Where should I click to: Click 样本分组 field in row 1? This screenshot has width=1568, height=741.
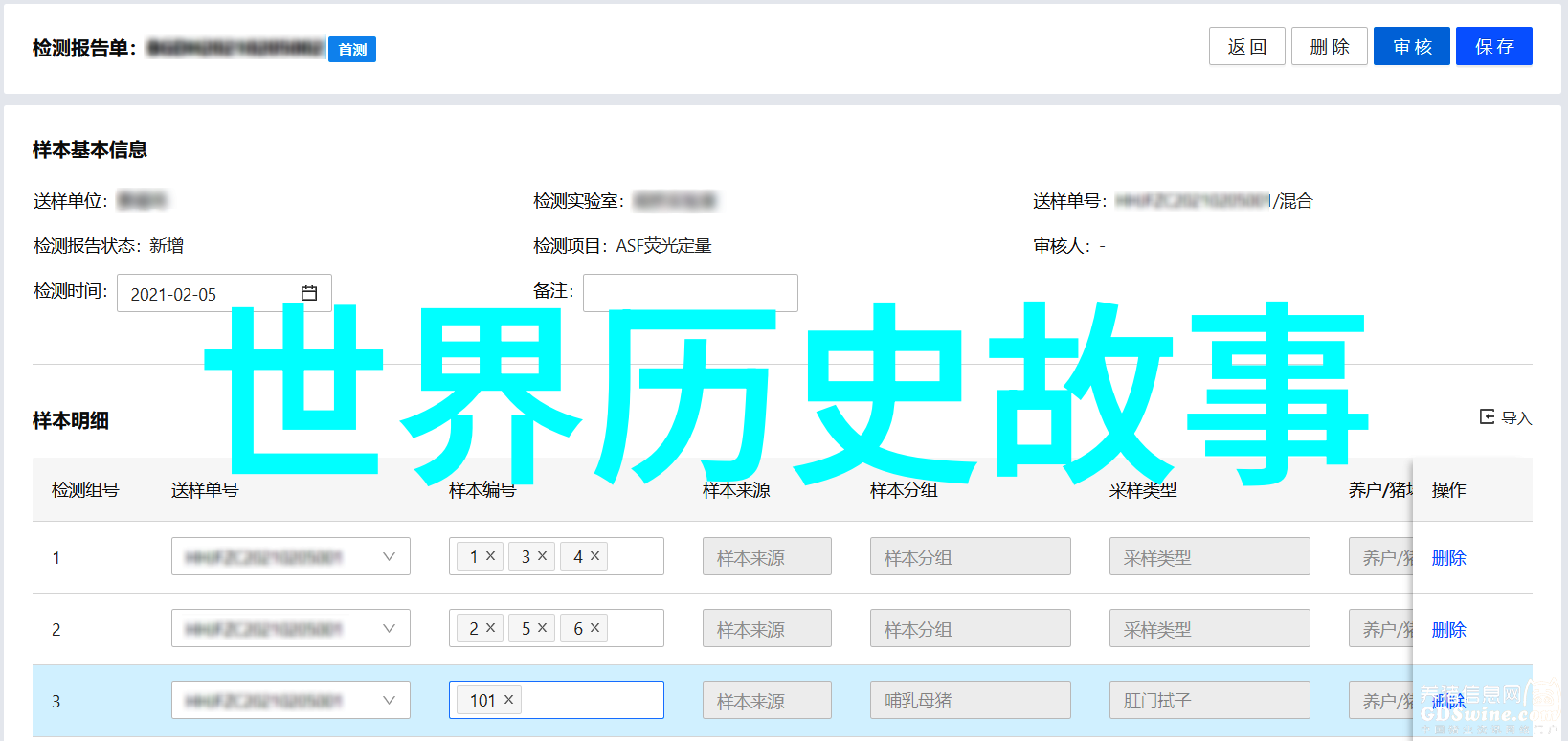[x=970, y=556]
